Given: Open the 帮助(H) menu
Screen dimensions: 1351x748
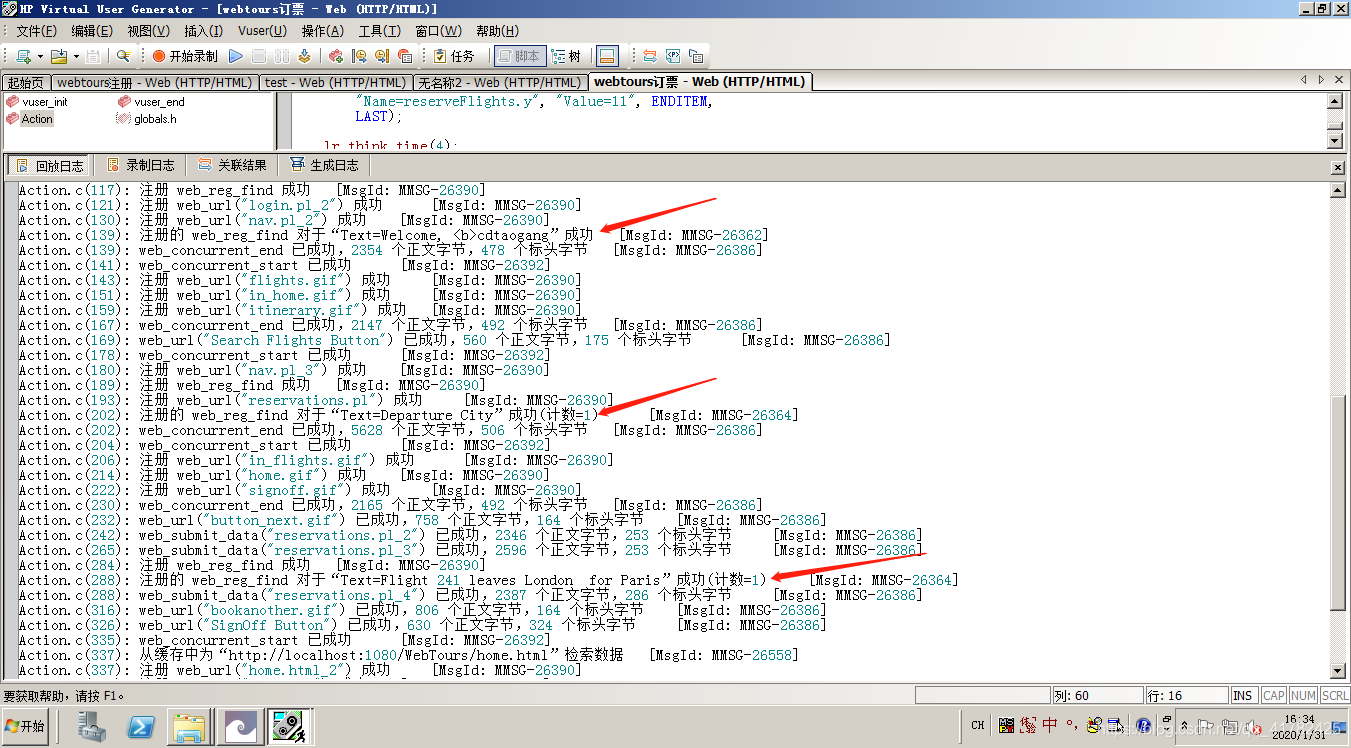Looking at the screenshot, I should coord(497,31).
